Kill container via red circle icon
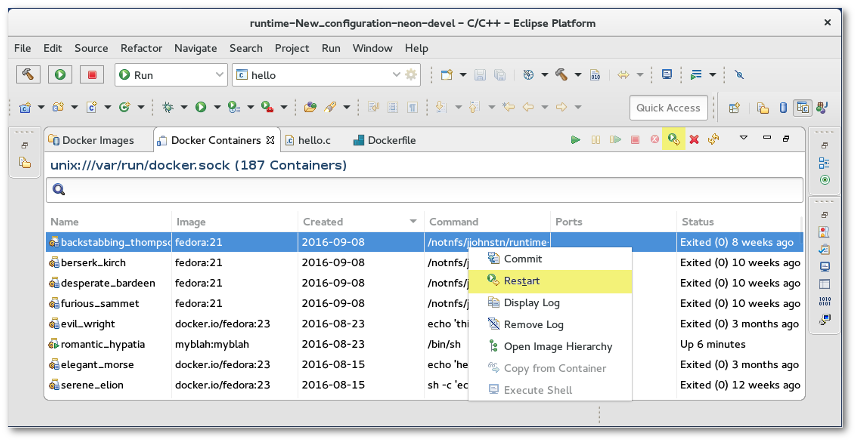The image size is (857, 442). [654, 140]
